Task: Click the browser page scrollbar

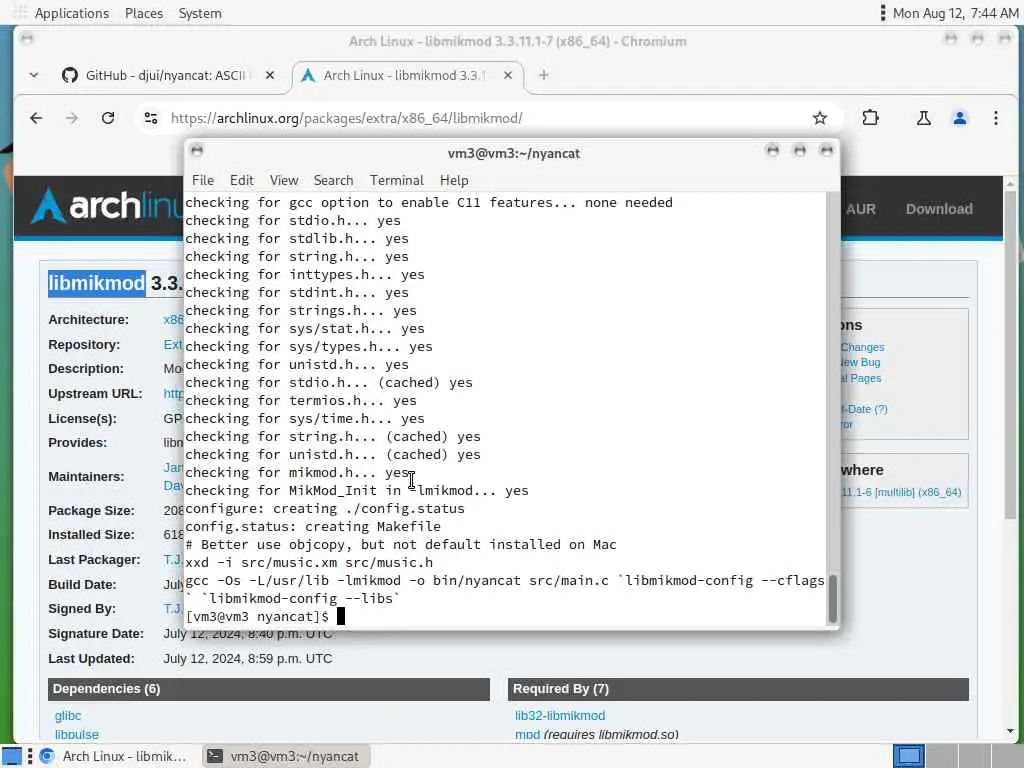Action: (x=1010, y=353)
